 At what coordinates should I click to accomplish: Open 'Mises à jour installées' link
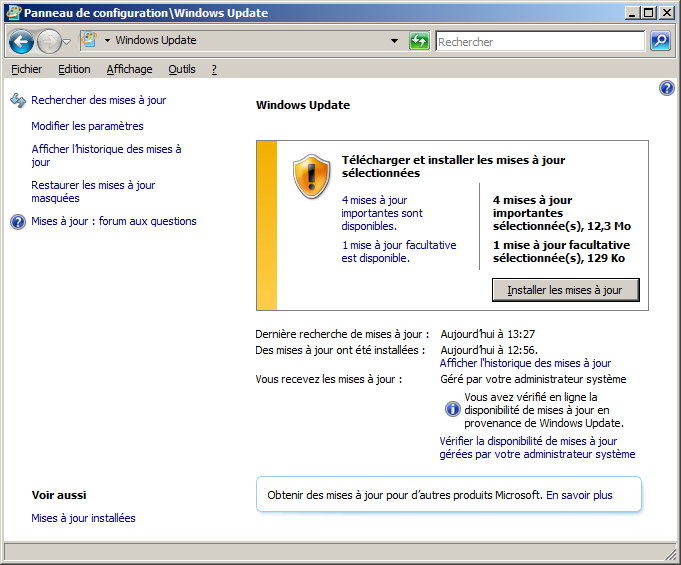click(83, 518)
